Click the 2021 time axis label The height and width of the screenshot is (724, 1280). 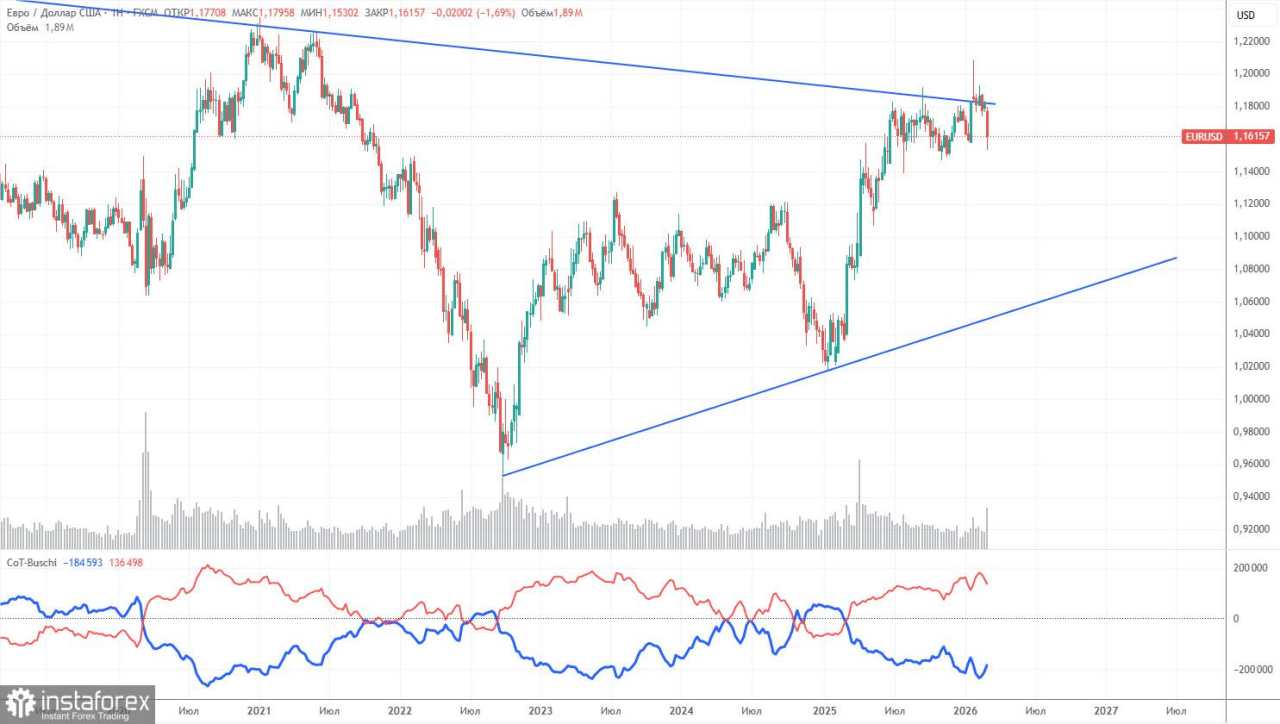259,710
